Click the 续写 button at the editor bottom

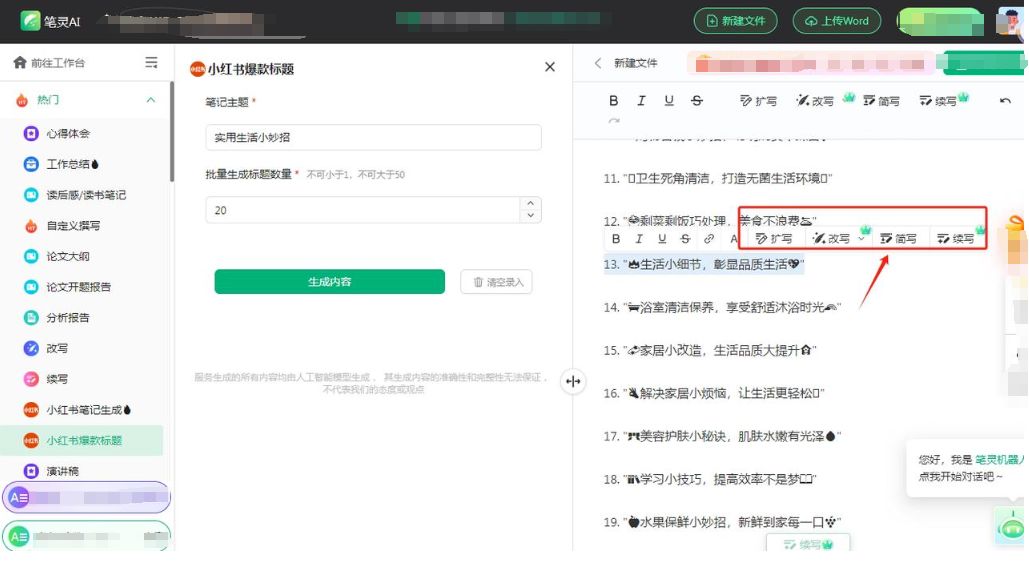coord(808,544)
